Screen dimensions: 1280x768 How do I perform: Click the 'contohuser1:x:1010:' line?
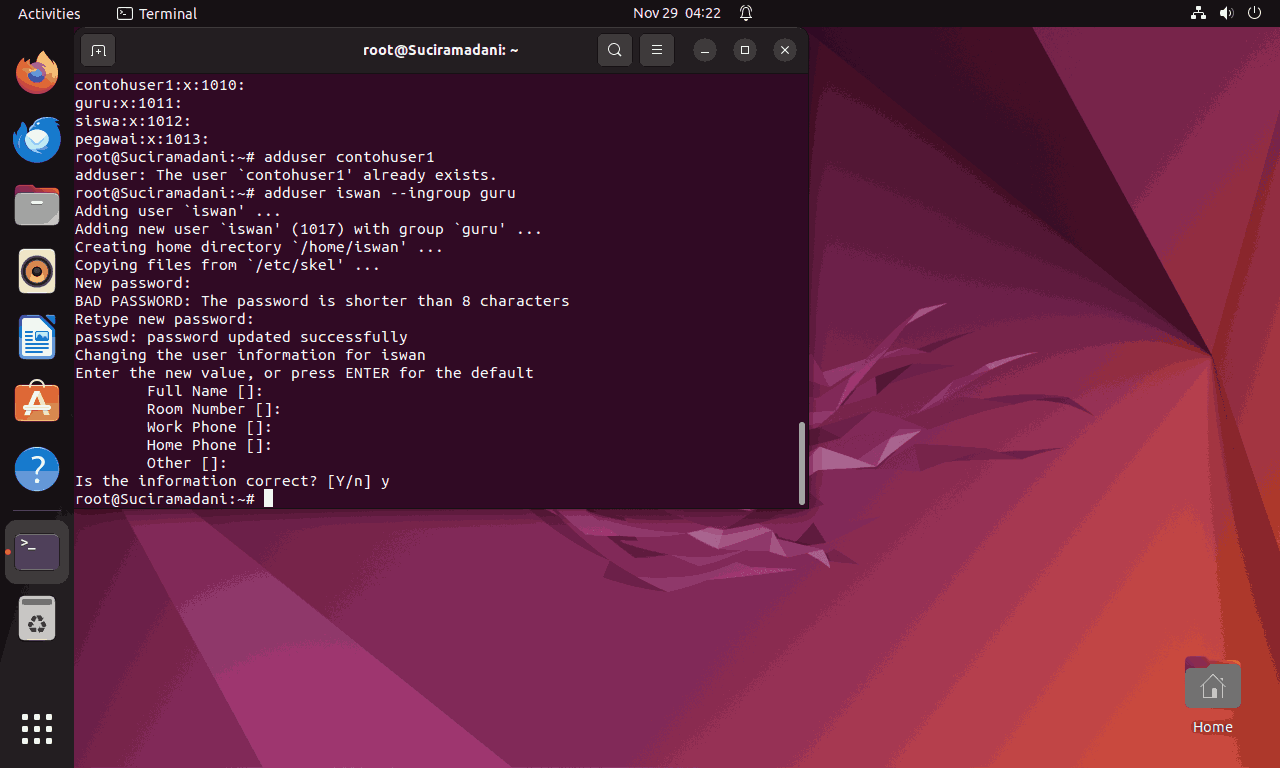pyautogui.click(x=160, y=85)
